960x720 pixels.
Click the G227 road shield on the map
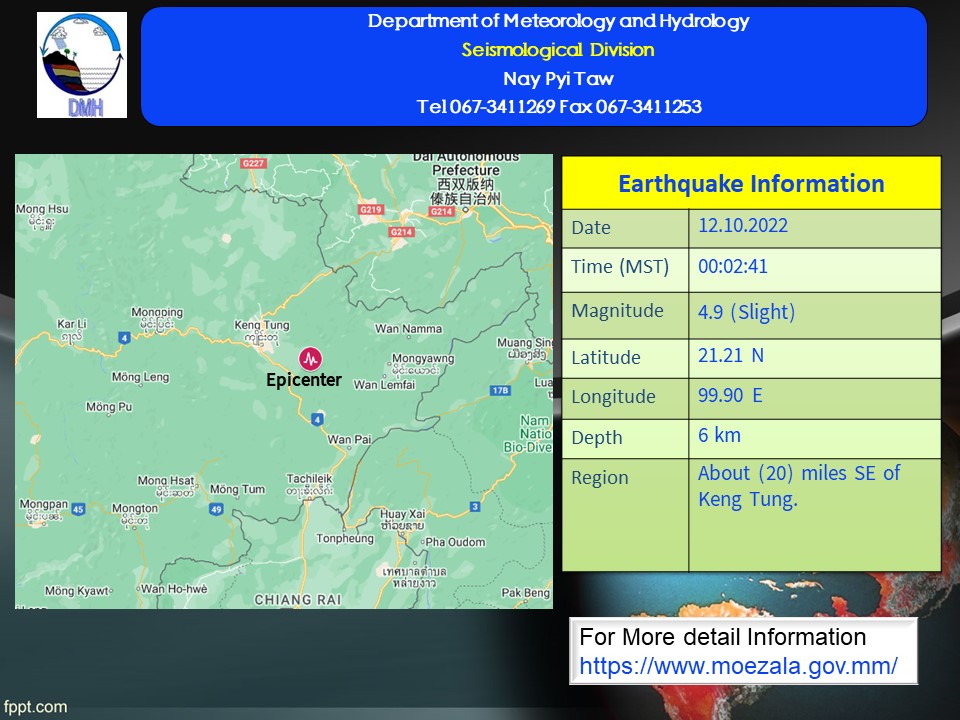click(x=253, y=163)
